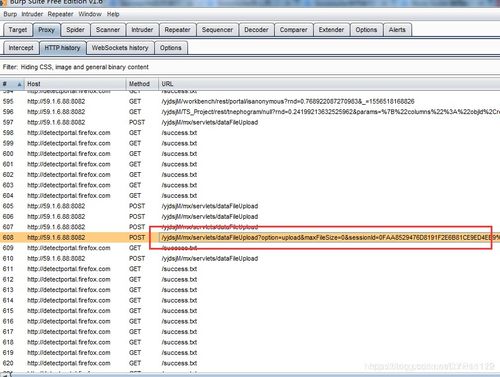Viewport: 500px width, 377px height.
Task: Go to the Intruder tool tab
Action: [x=142, y=30]
